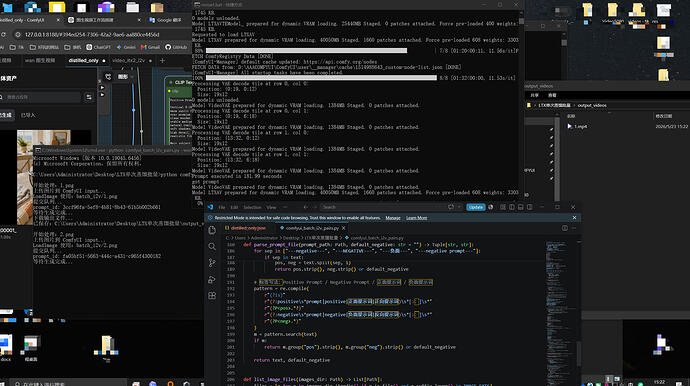The height and width of the screenshot is (386, 690).
Task: Open editor split/more actions icon at tab bar right
Action: (565, 228)
